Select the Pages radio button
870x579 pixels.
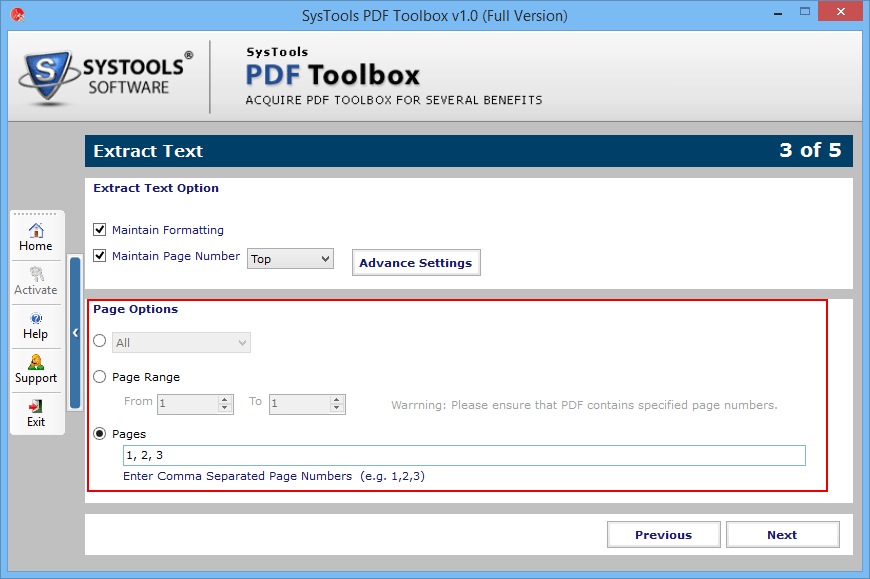100,434
